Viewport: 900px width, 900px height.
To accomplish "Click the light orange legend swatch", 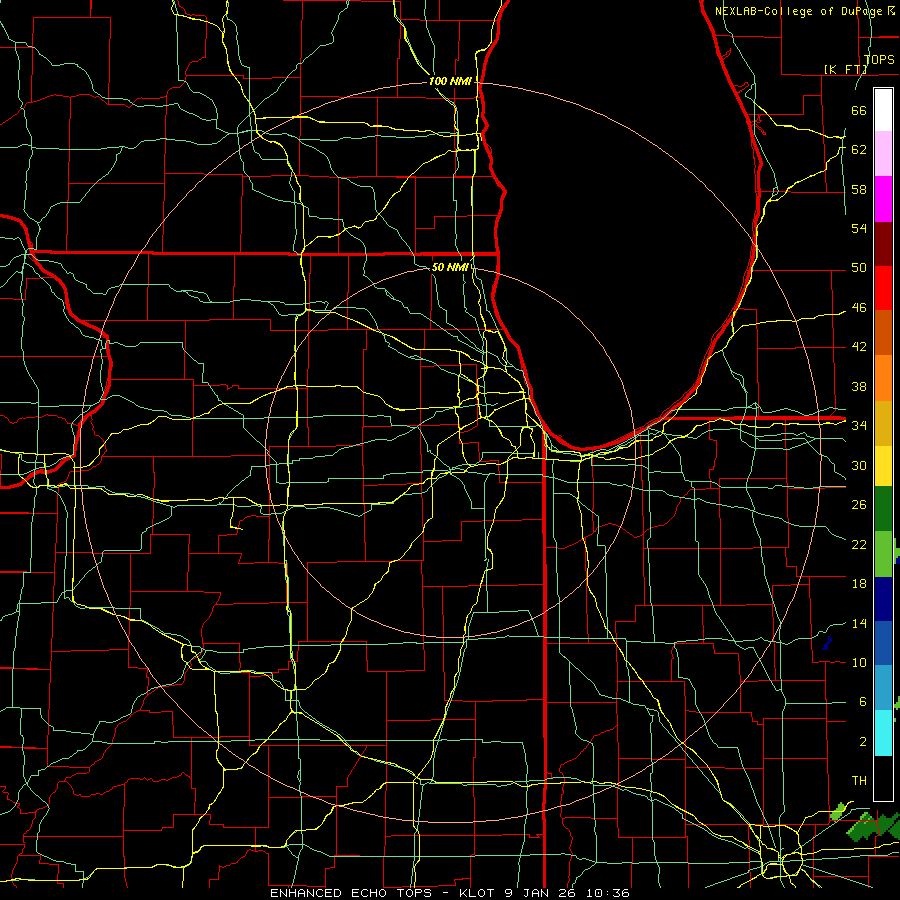I will click(883, 378).
